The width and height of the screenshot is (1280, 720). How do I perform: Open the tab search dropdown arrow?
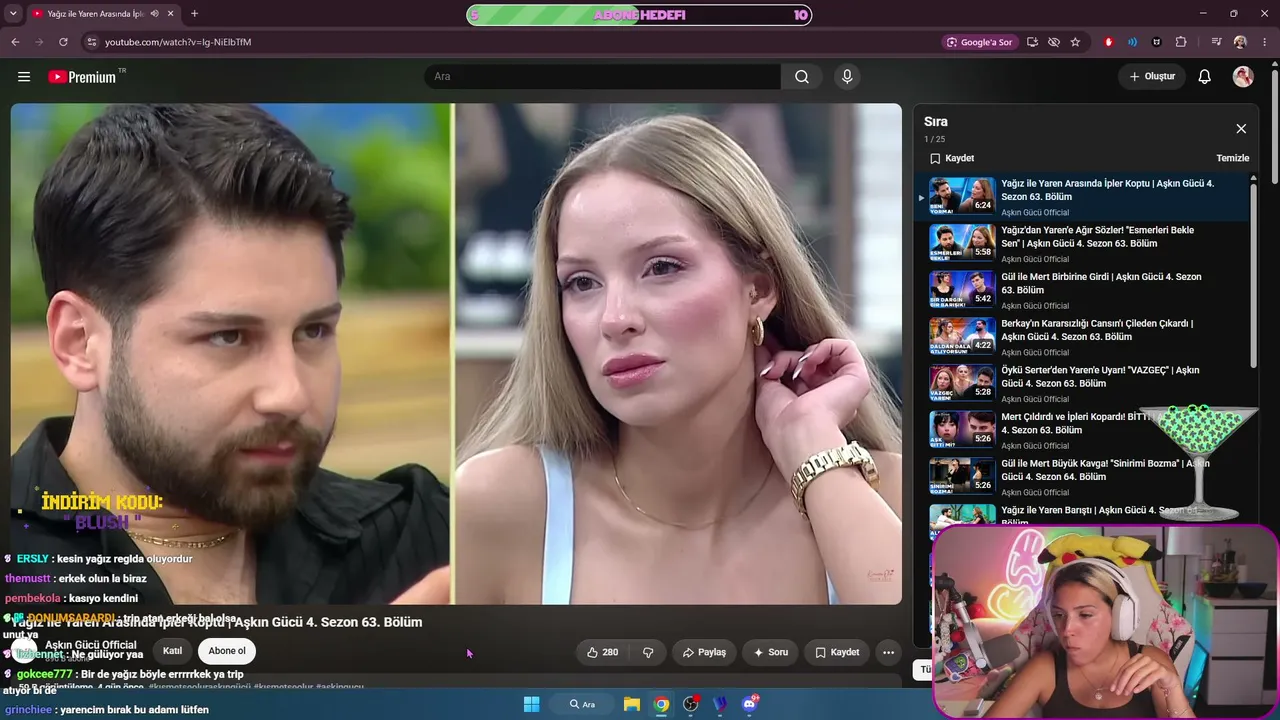[x=13, y=14]
